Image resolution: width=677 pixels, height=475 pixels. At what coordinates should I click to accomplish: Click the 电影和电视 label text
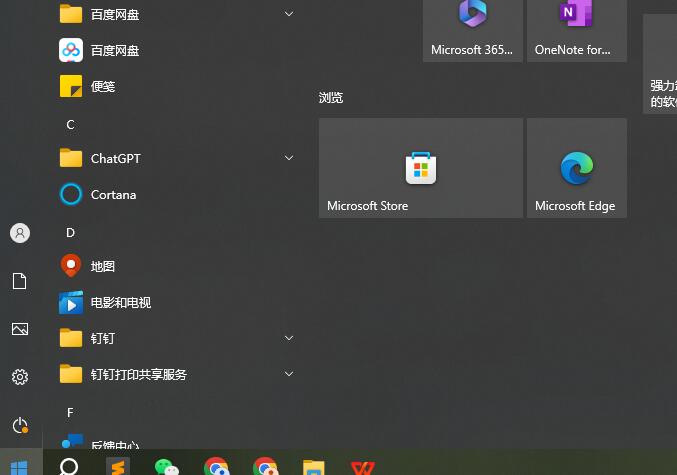121,302
